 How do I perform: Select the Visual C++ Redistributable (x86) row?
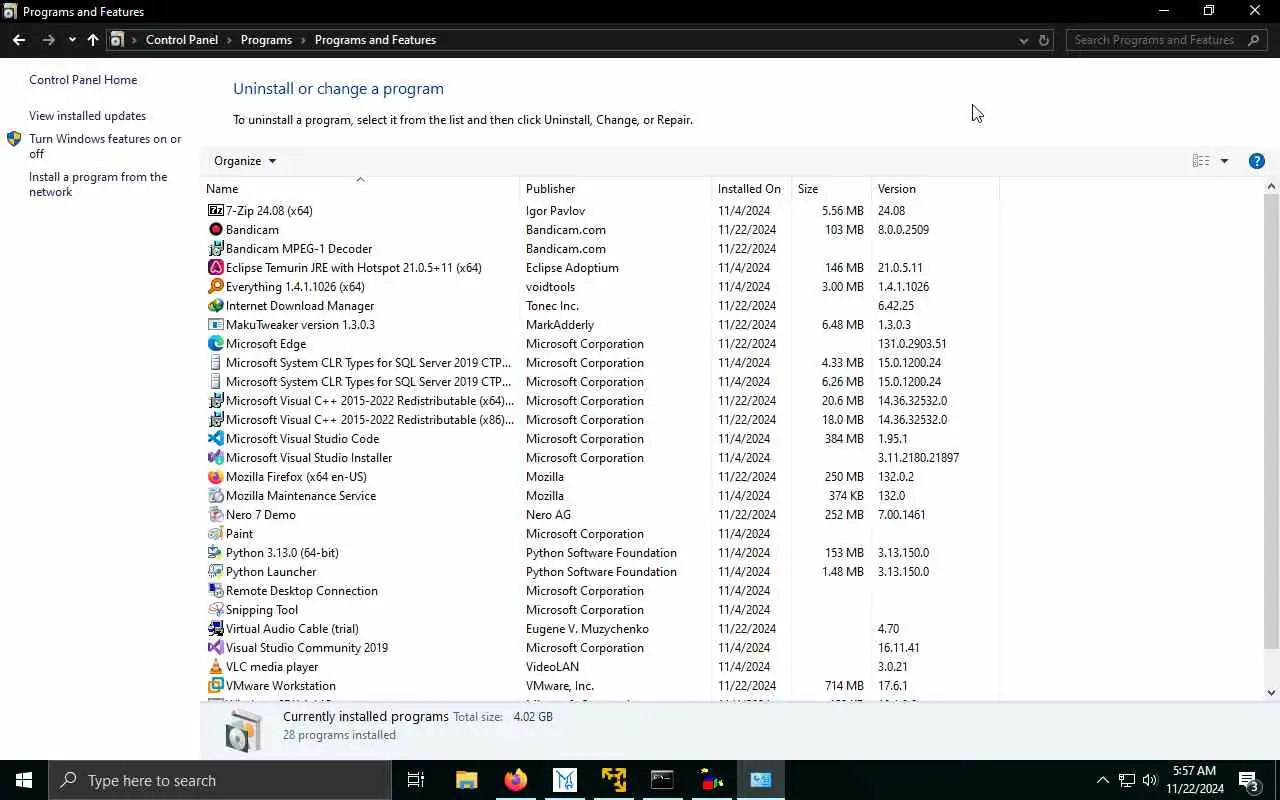(602, 420)
